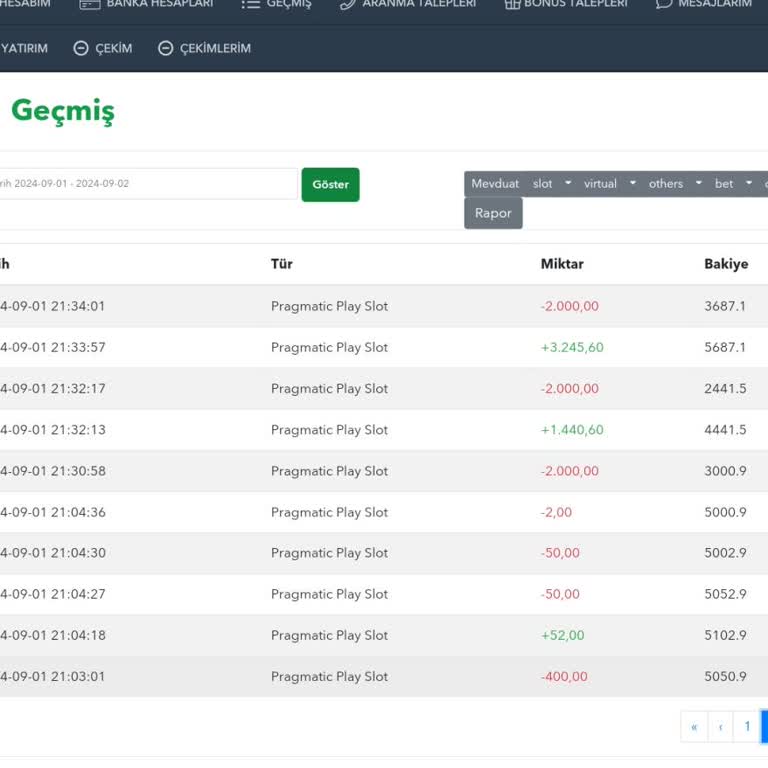Screen dimensions: 768x768
Task: Expand the others filter dropdown
Action: [x=698, y=183]
